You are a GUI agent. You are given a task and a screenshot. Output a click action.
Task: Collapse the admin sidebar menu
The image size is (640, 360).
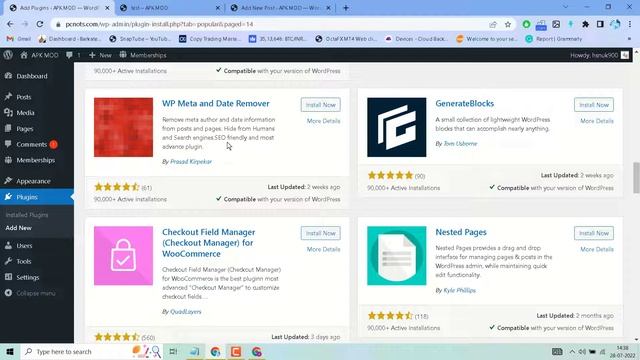click(x=36, y=293)
